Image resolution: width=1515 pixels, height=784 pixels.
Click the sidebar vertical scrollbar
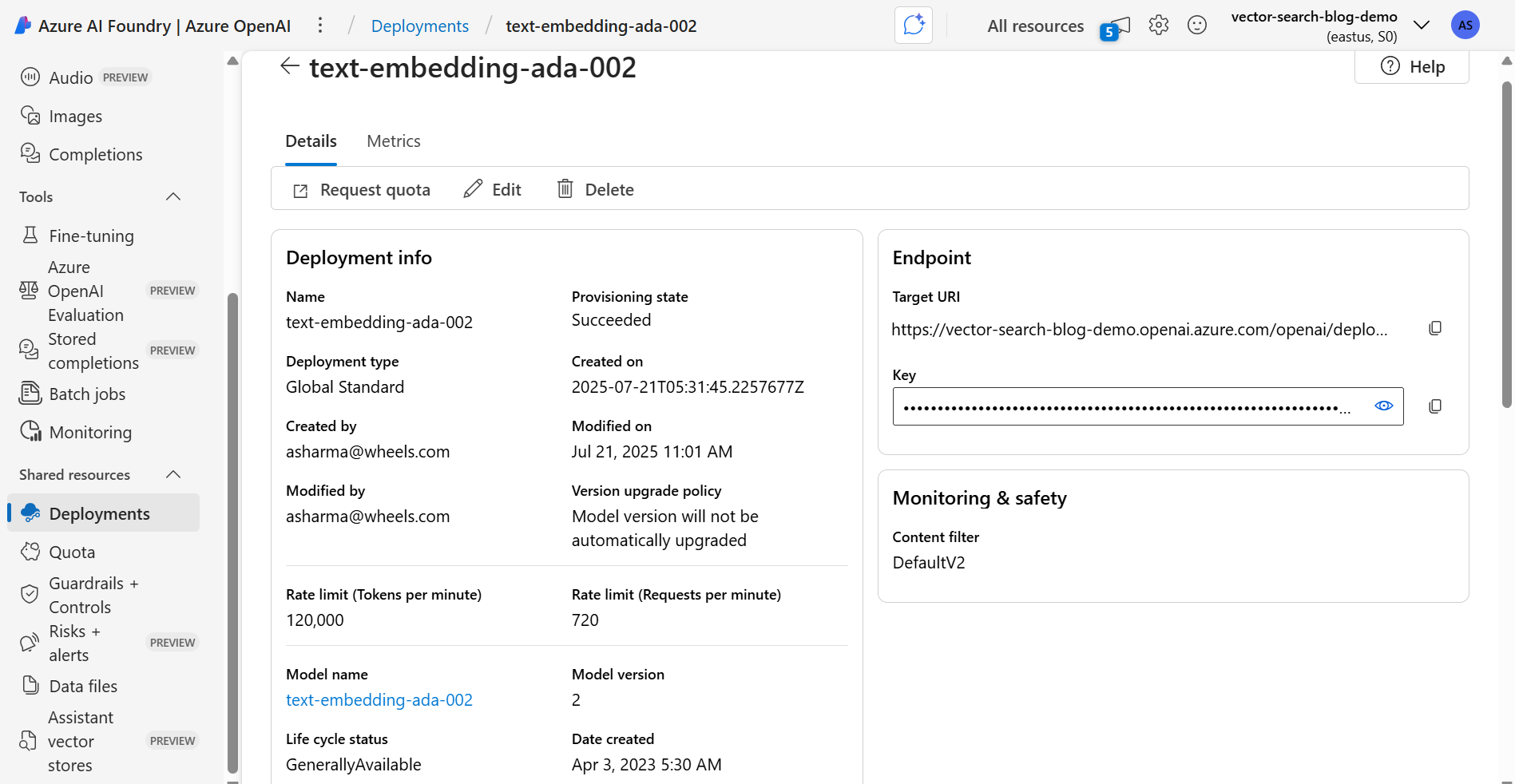click(x=232, y=533)
